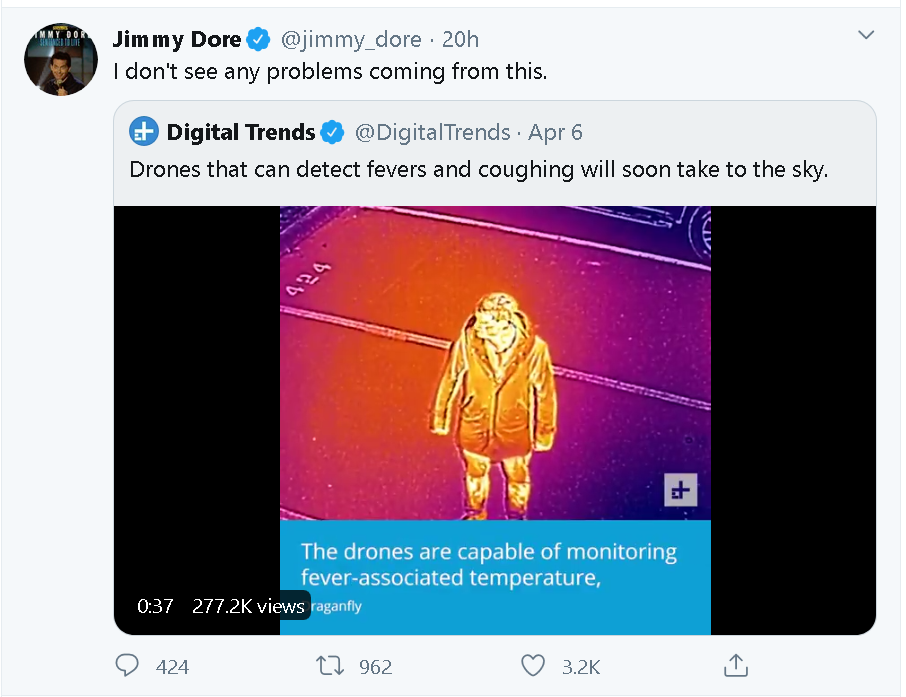Click Digital Trends' blue verified badge
Viewport: 906px width, 697px height.
[332, 132]
